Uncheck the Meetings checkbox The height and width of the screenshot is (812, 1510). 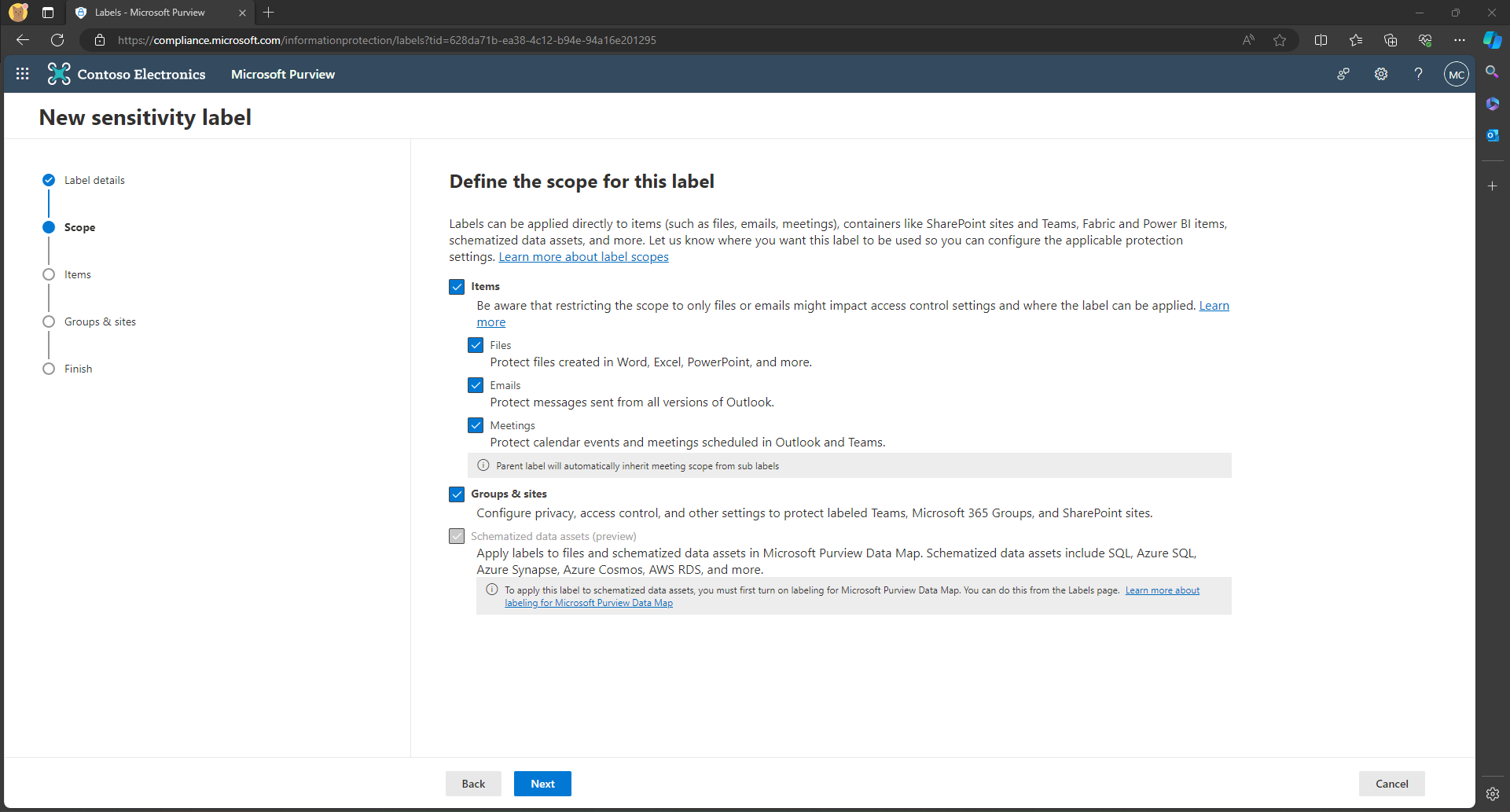point(476,425)
